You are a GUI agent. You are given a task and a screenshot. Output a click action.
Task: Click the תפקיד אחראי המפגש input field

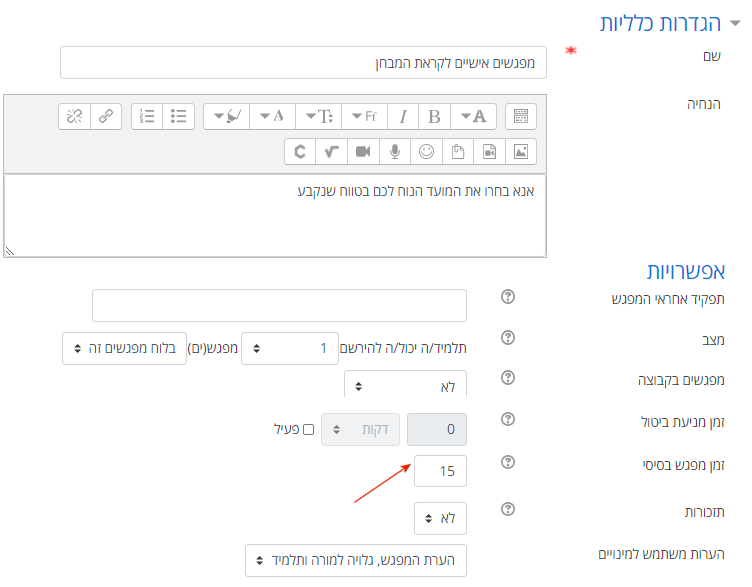(279, 305)
